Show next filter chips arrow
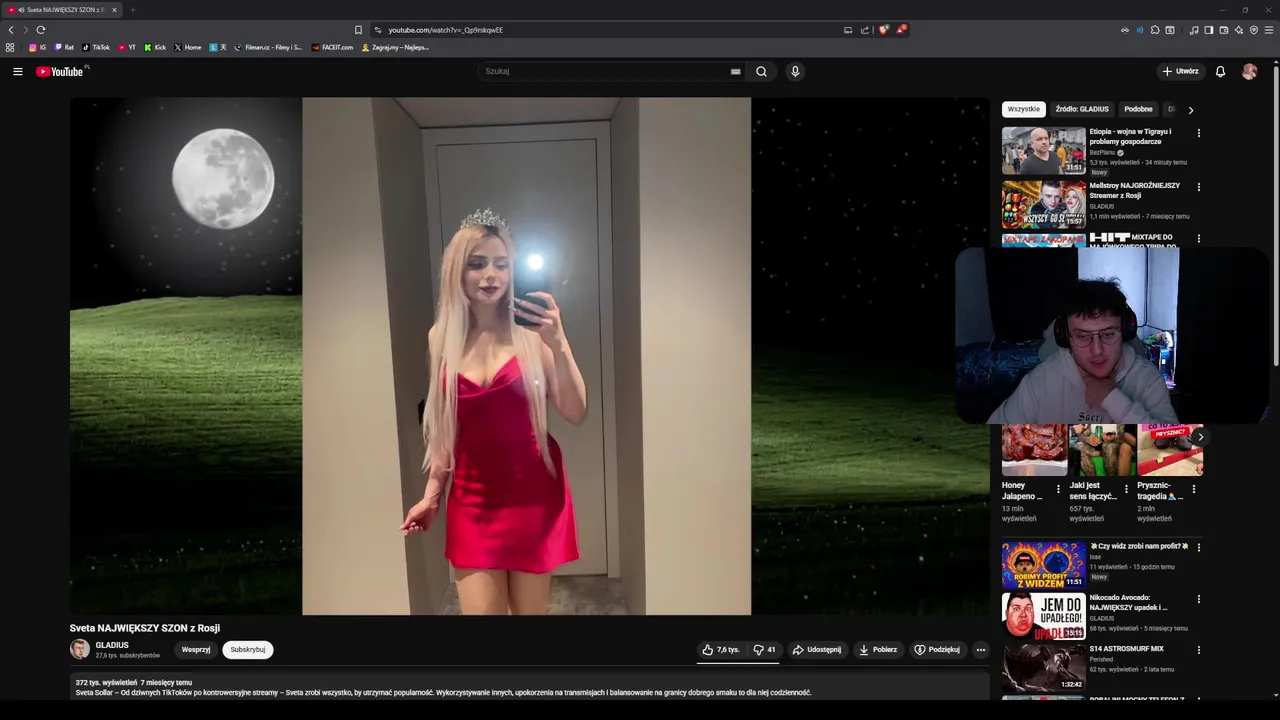This screenshot has height=720, width=1280. (x=1190, y=110)
